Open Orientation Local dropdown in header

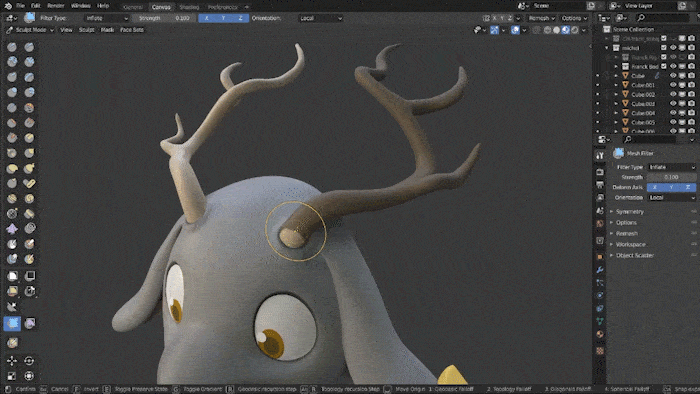321,18
